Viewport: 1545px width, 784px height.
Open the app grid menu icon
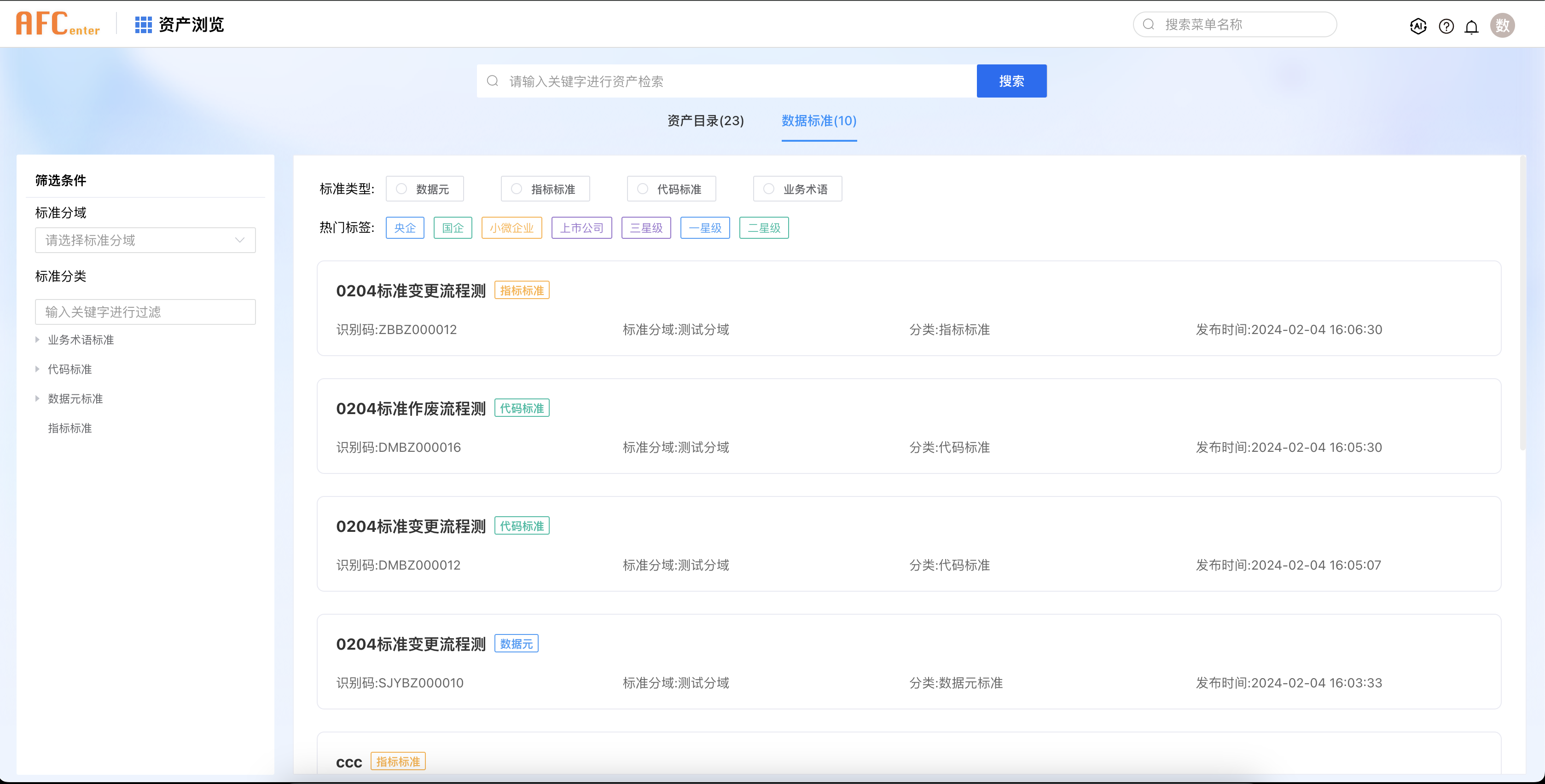[143, 24]
